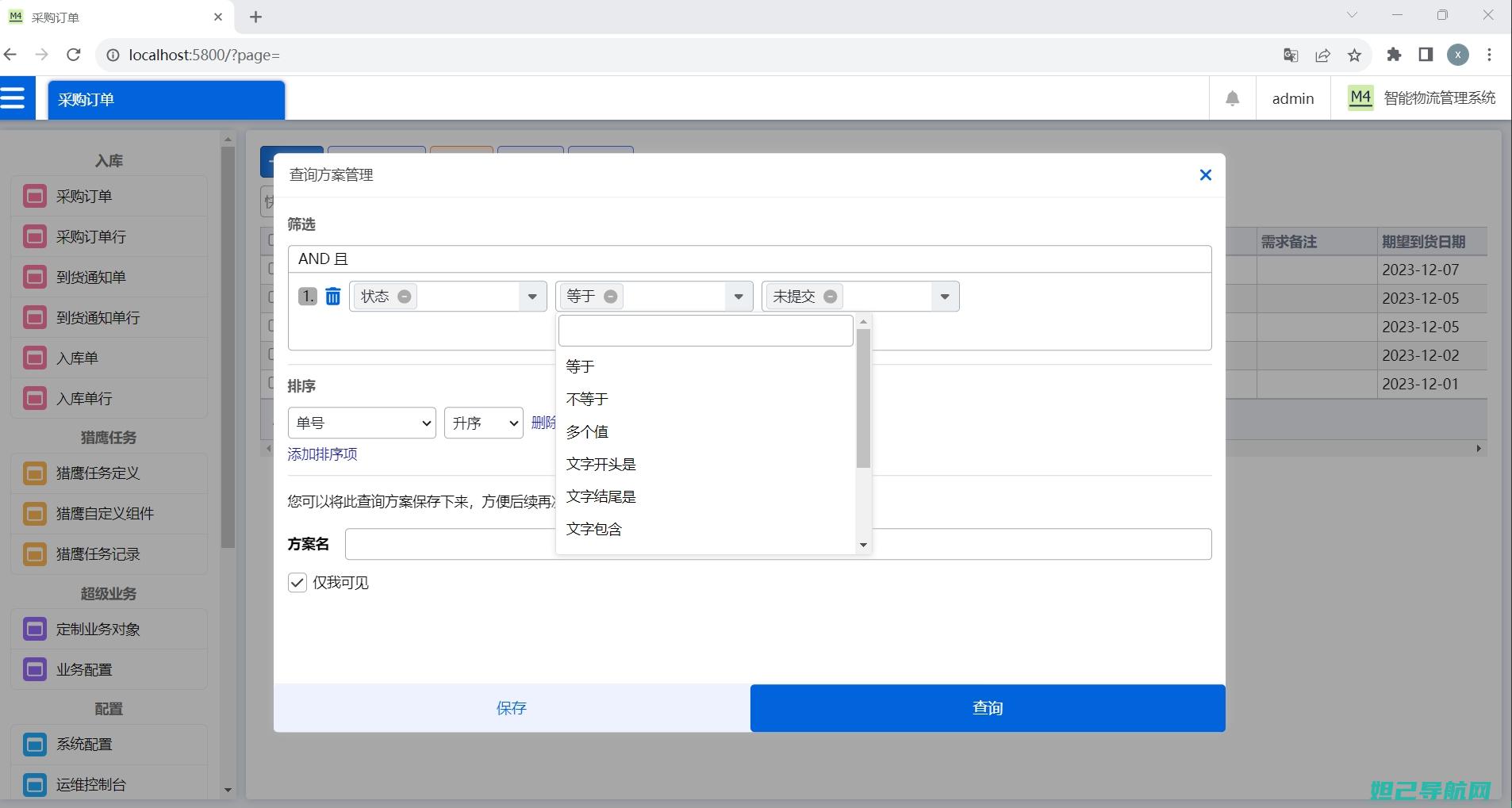The height and width of the screenshot is (808, 1512).
Task: Click the table horizontal scroll right arrow
Action: 1479,449
